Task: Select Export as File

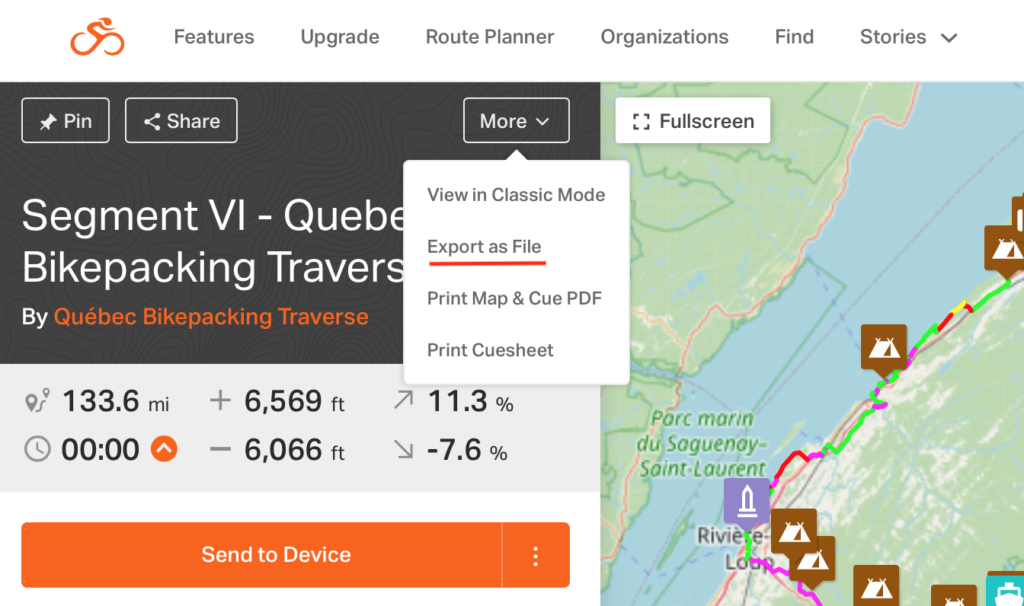Action: coord(484,247)
